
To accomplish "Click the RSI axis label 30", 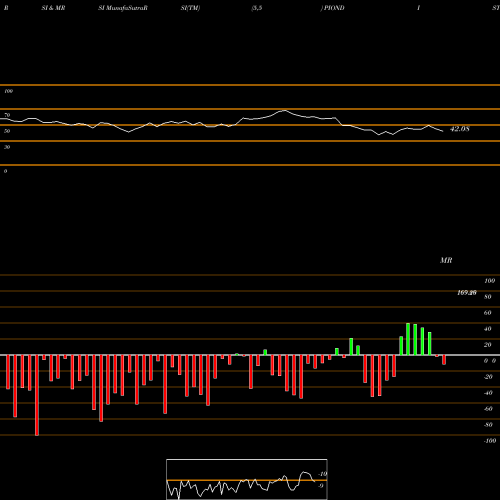I will click(7, 147).
